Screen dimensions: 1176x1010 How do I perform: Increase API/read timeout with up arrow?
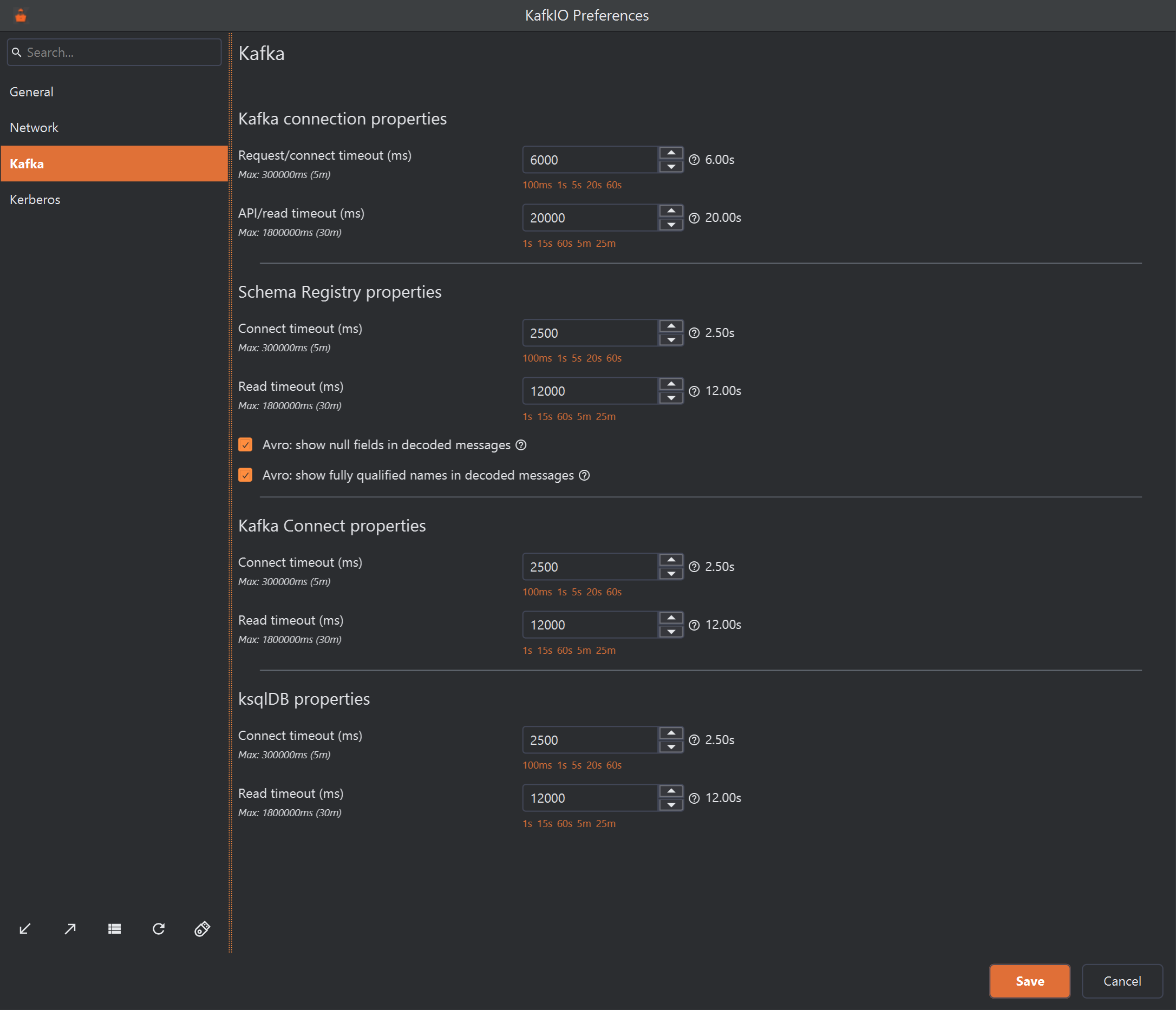click(x=671, y=211)
